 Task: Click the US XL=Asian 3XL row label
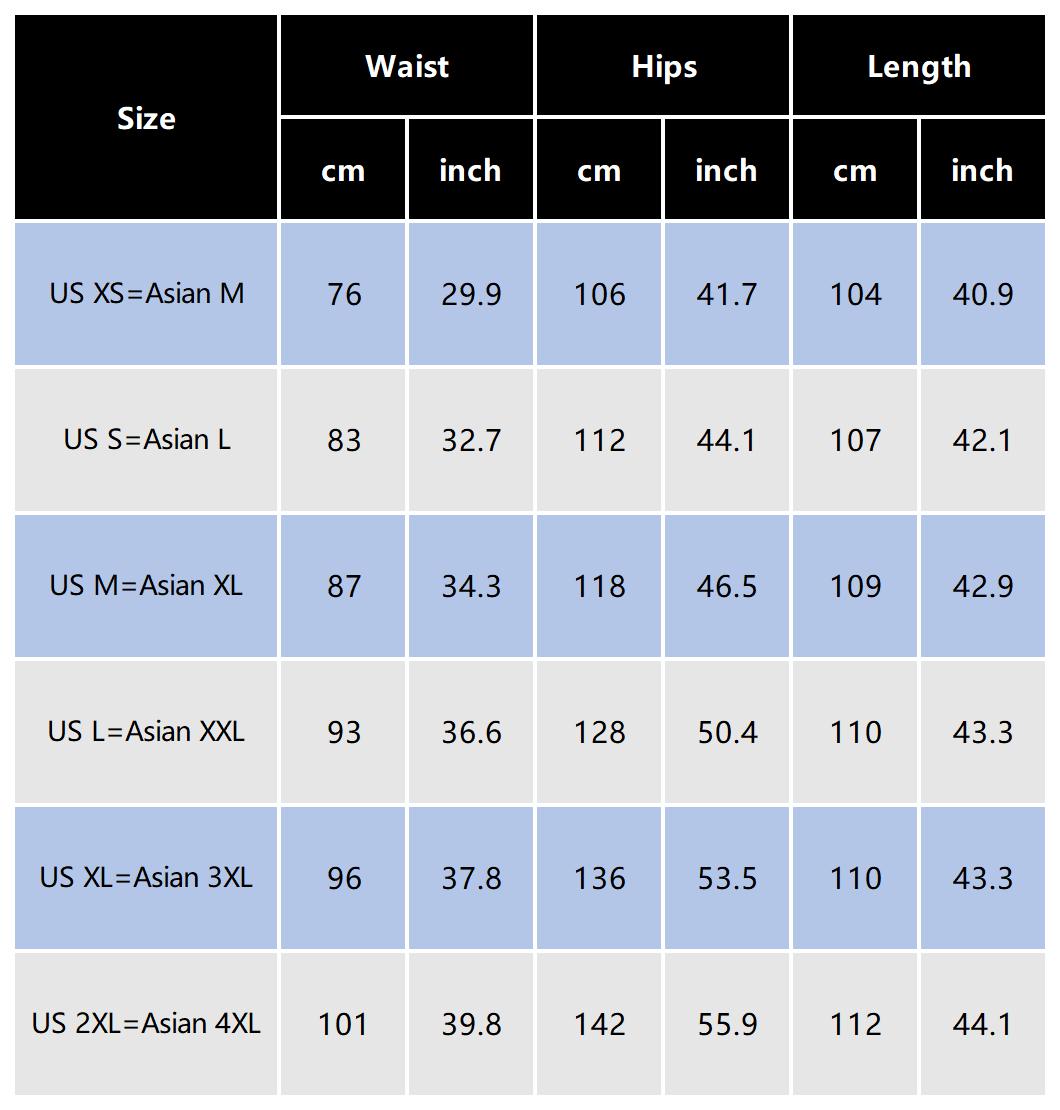tap(146, 878)
